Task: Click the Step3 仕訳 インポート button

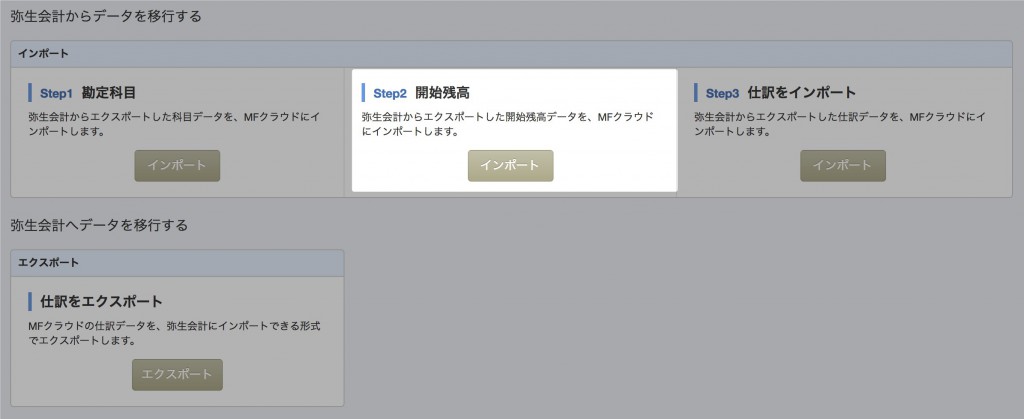Action: [x=842, y=166]
